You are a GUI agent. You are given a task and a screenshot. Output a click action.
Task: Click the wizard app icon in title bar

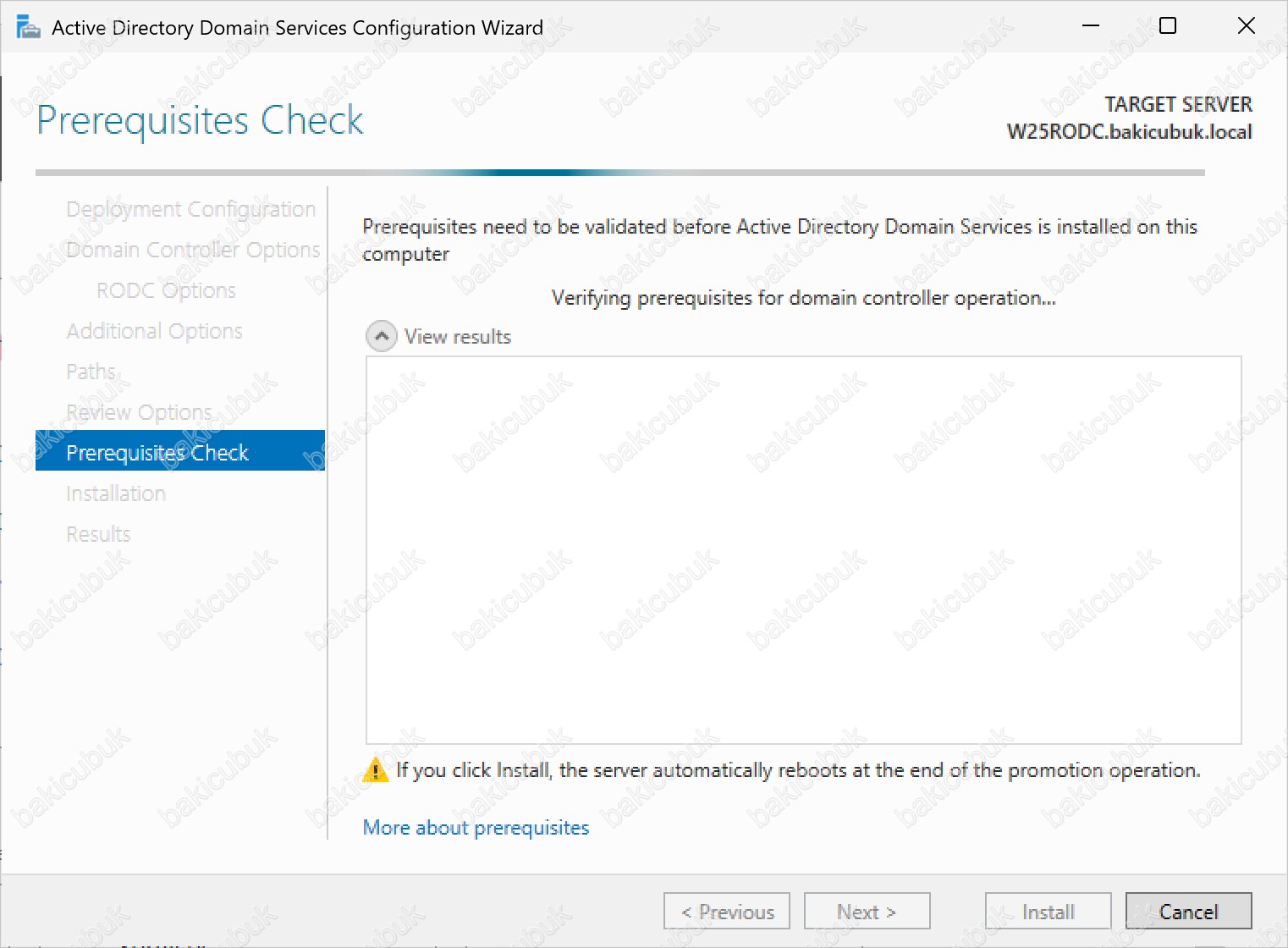pyautogui.click(x=29, y=27)
